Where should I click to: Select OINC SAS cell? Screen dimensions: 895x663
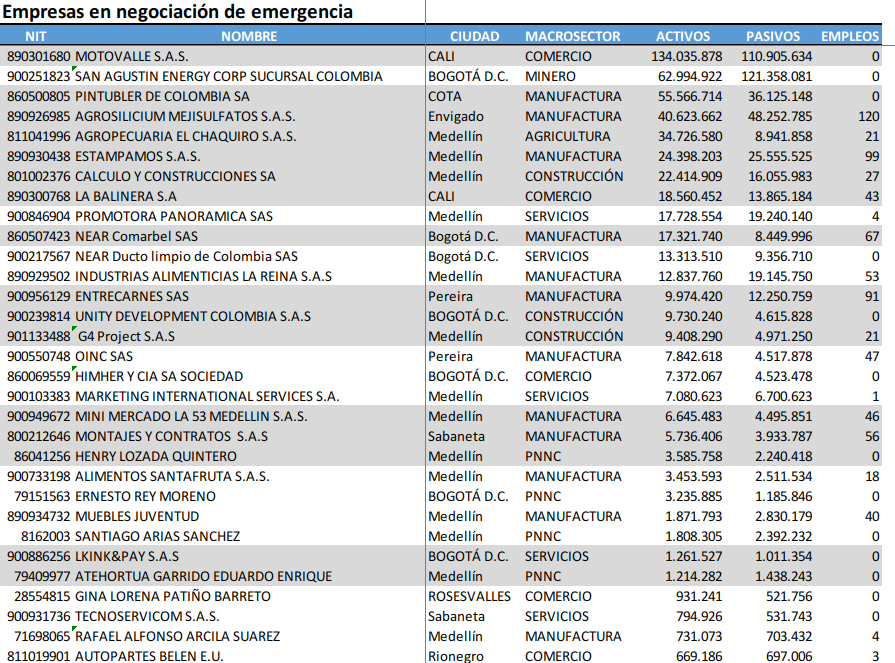tap(104, 356)
